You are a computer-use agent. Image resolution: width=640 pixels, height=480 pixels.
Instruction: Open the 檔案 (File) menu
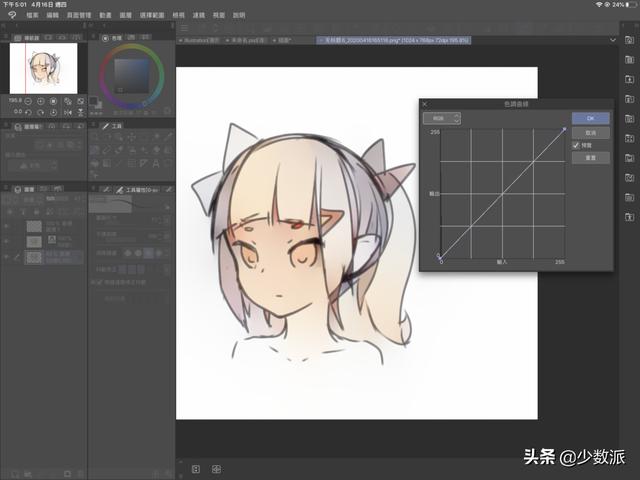(32, 15)
